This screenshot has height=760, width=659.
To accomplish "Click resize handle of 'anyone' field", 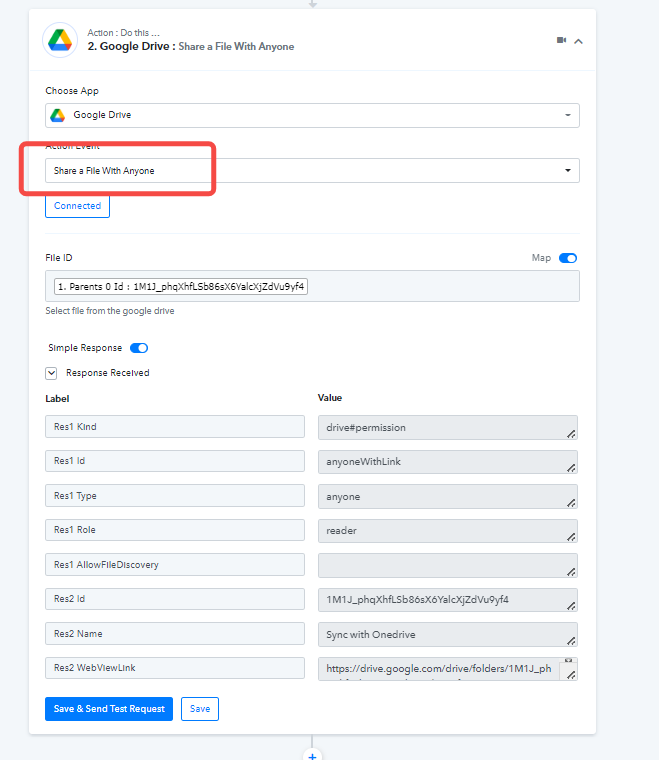I will point(571,503).
